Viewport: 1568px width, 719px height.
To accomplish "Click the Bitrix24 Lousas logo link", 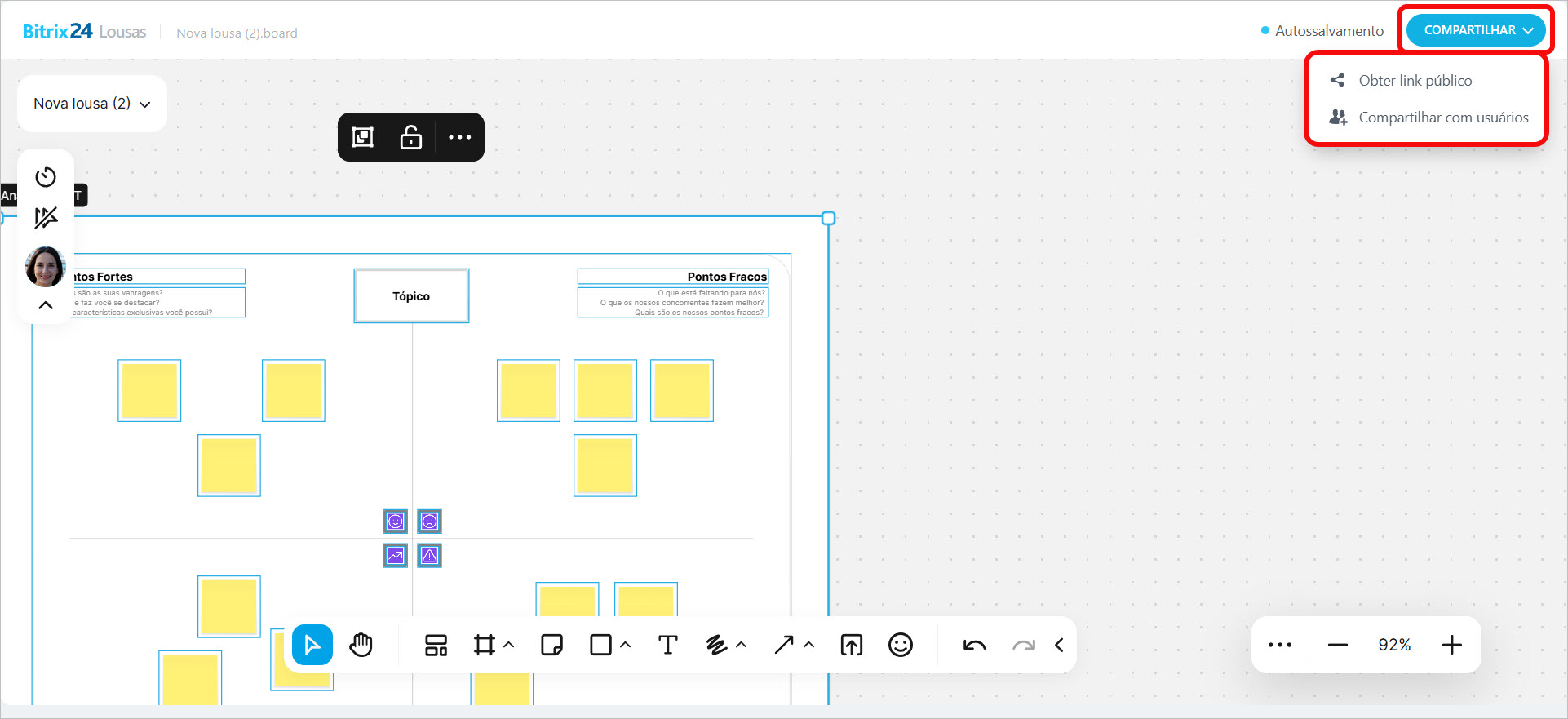I will (x=84, y=32).
